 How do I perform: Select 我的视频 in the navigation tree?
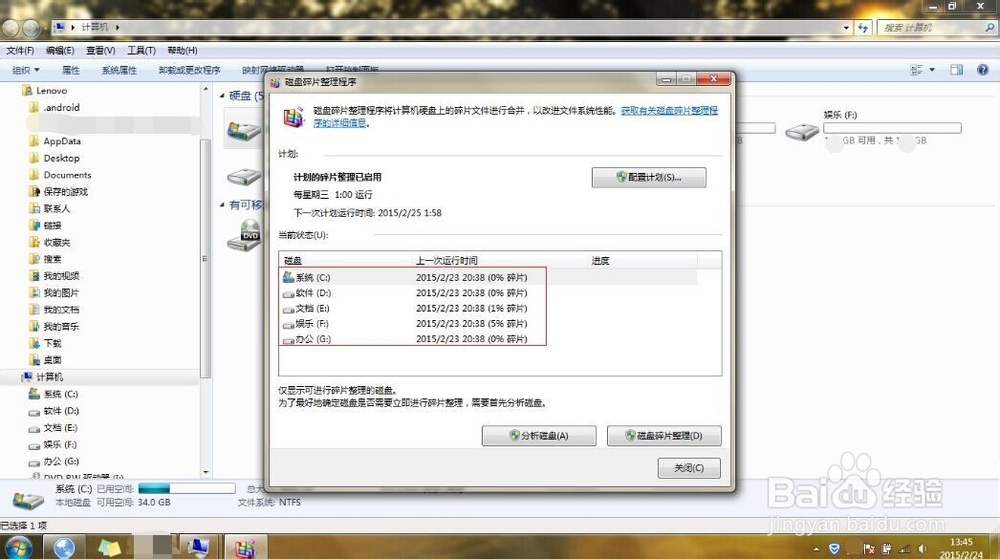click(61, 275)
